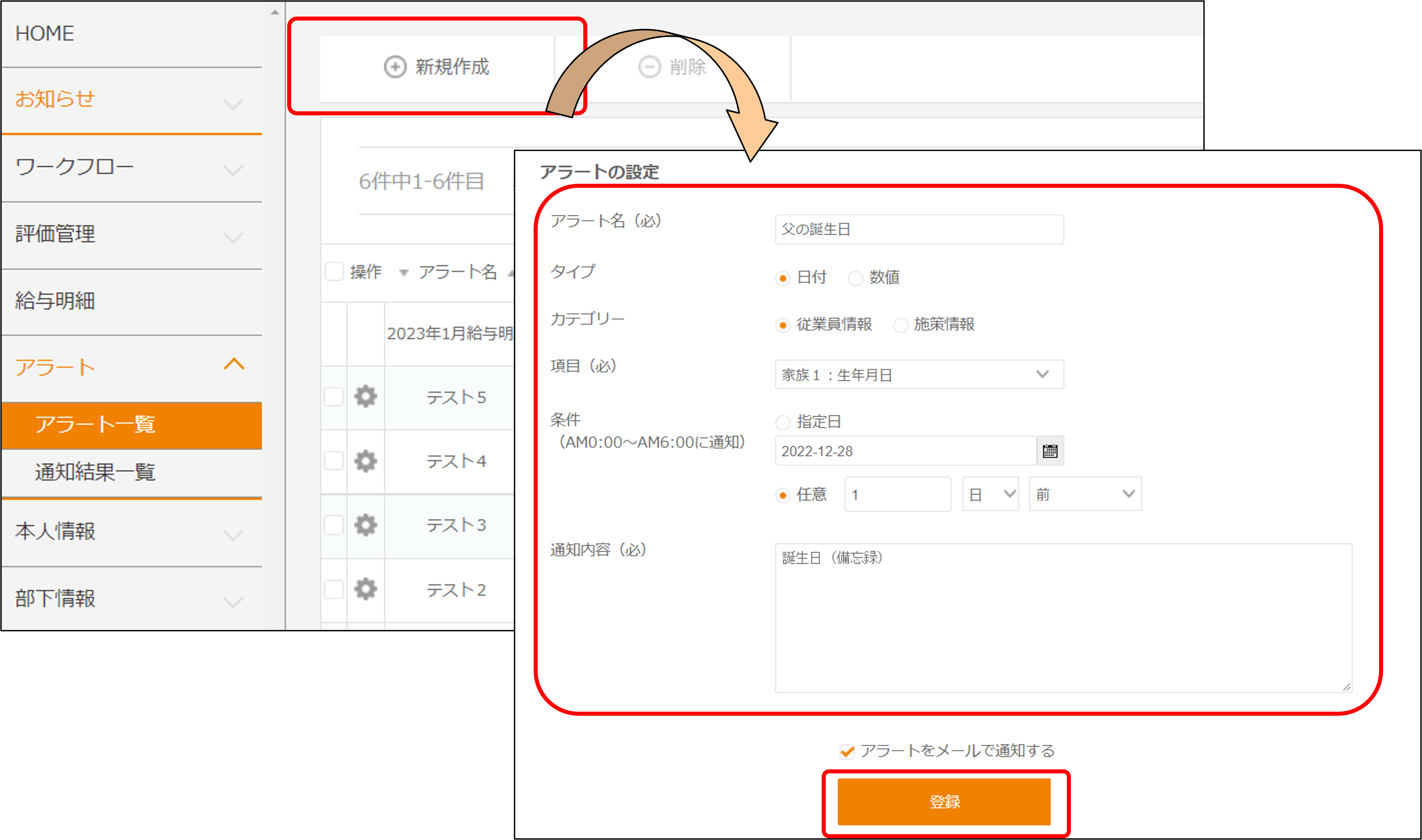
Task: Open settings gear for テスト3 row
Action: tap(365, 525)
